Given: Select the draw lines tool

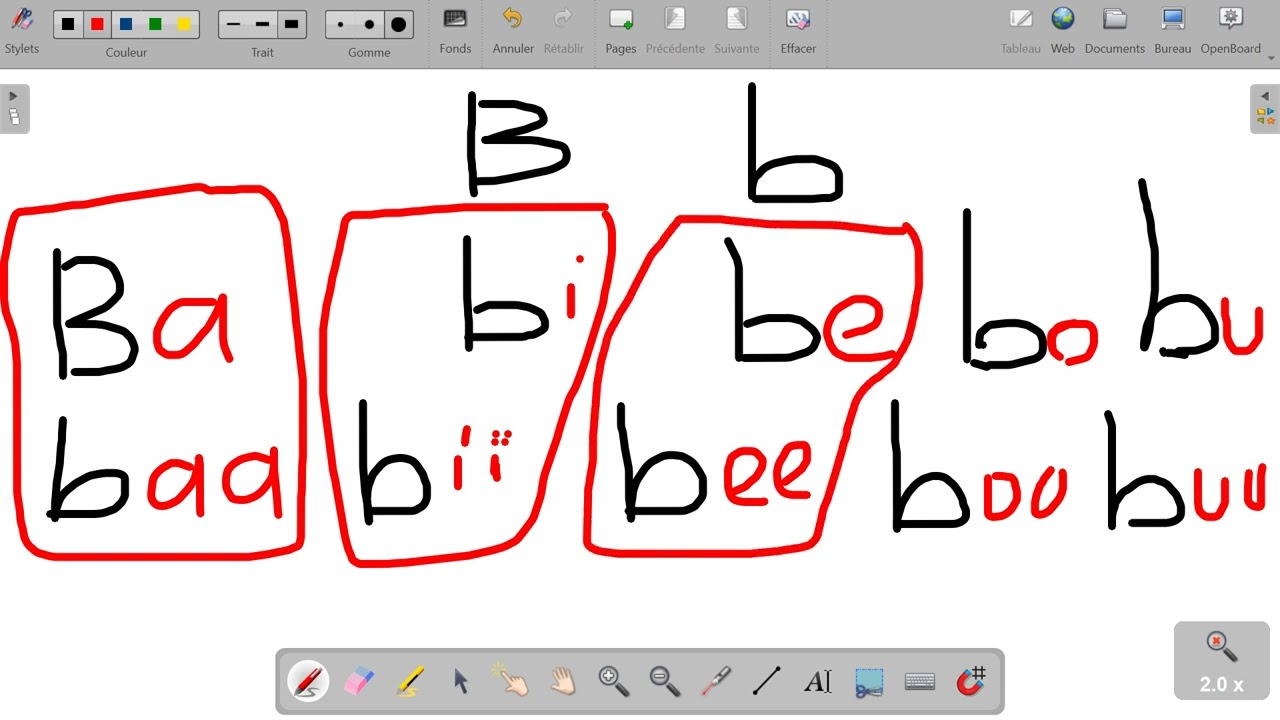Looking at the screenshot, I should click(766, 682).
